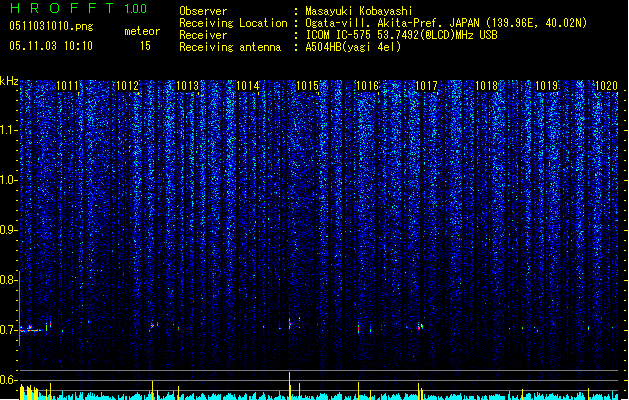Click the 1013 time marker

point(187,86)
